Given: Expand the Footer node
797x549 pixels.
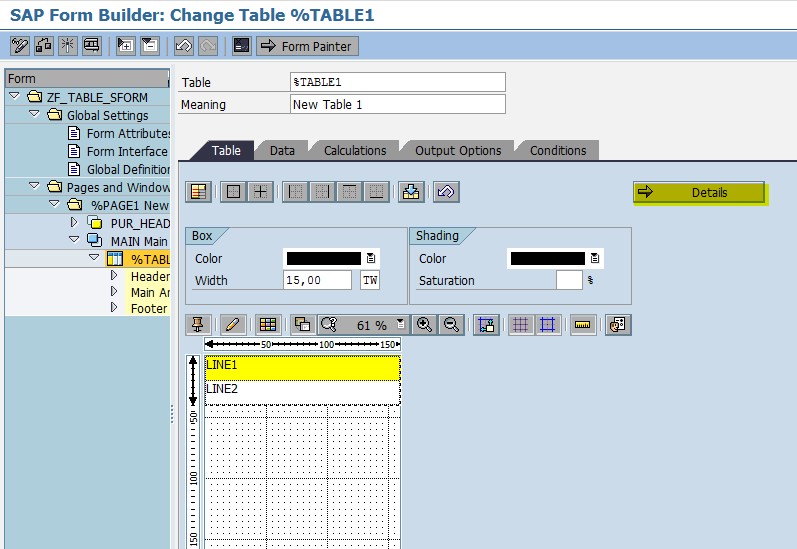Looking at the screenshot, I should click(114, 308).
